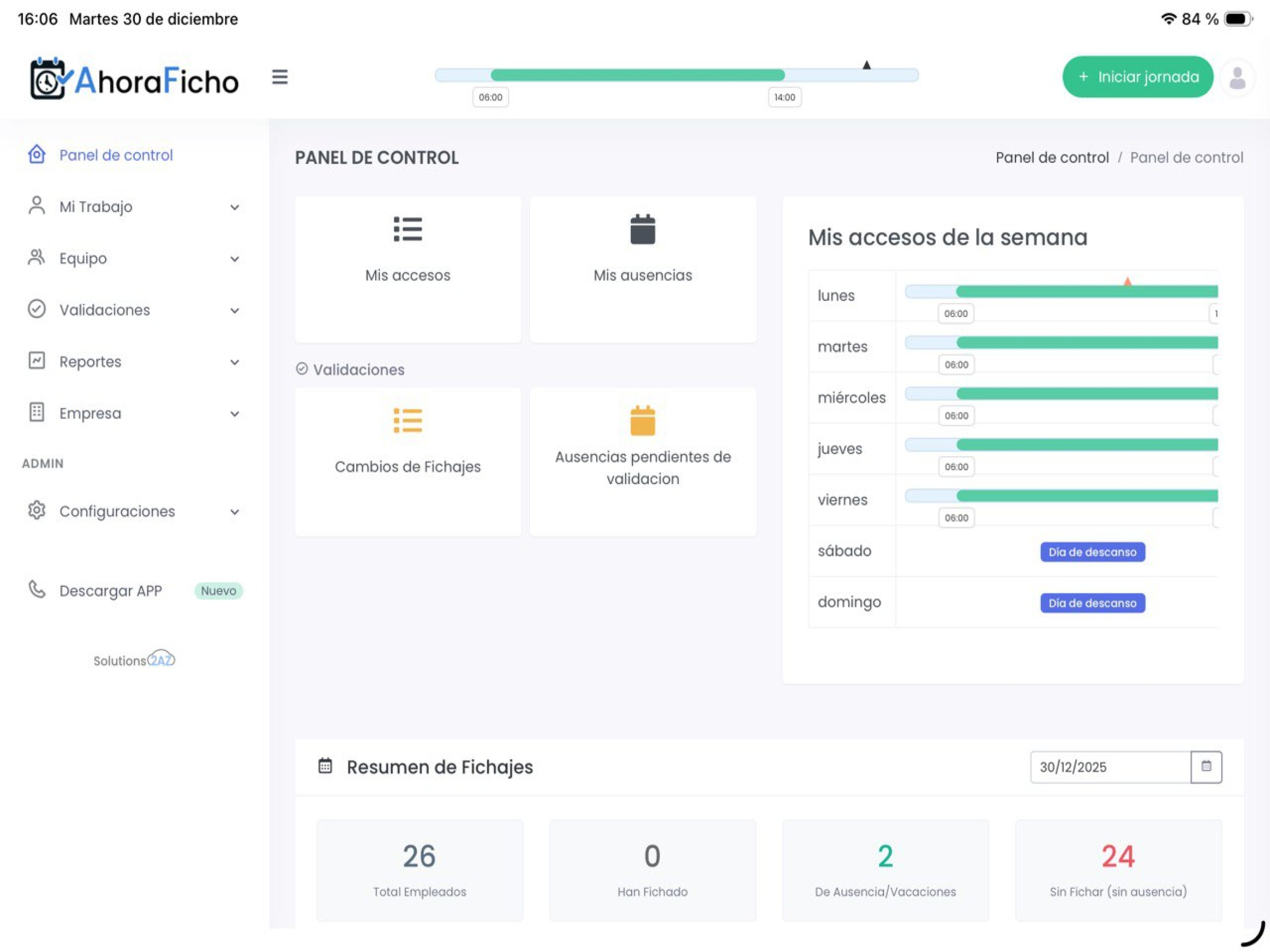Click the miércoles row label
This screenshot has height=952, width=1270.
(x=851, y=398)
